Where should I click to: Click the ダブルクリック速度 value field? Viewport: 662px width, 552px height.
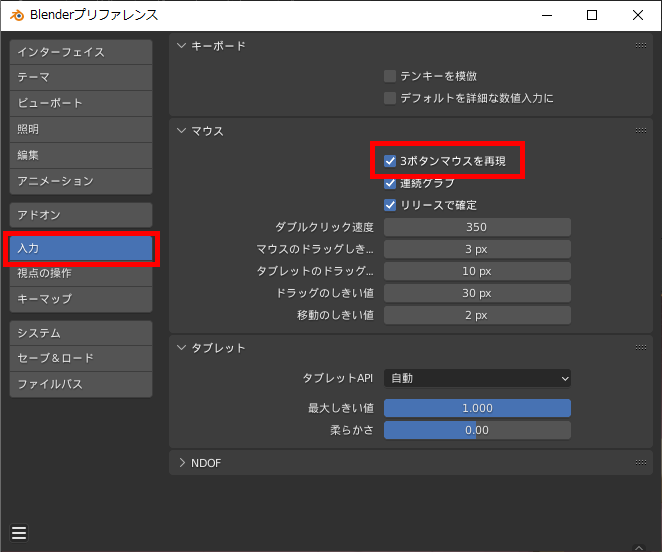click(x=477, y=227)
